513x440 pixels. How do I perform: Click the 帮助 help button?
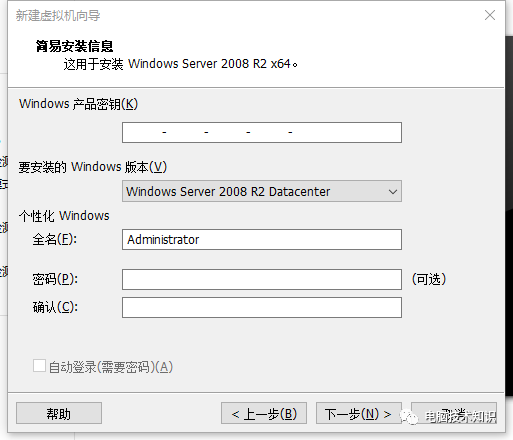(x=59, y=413)
